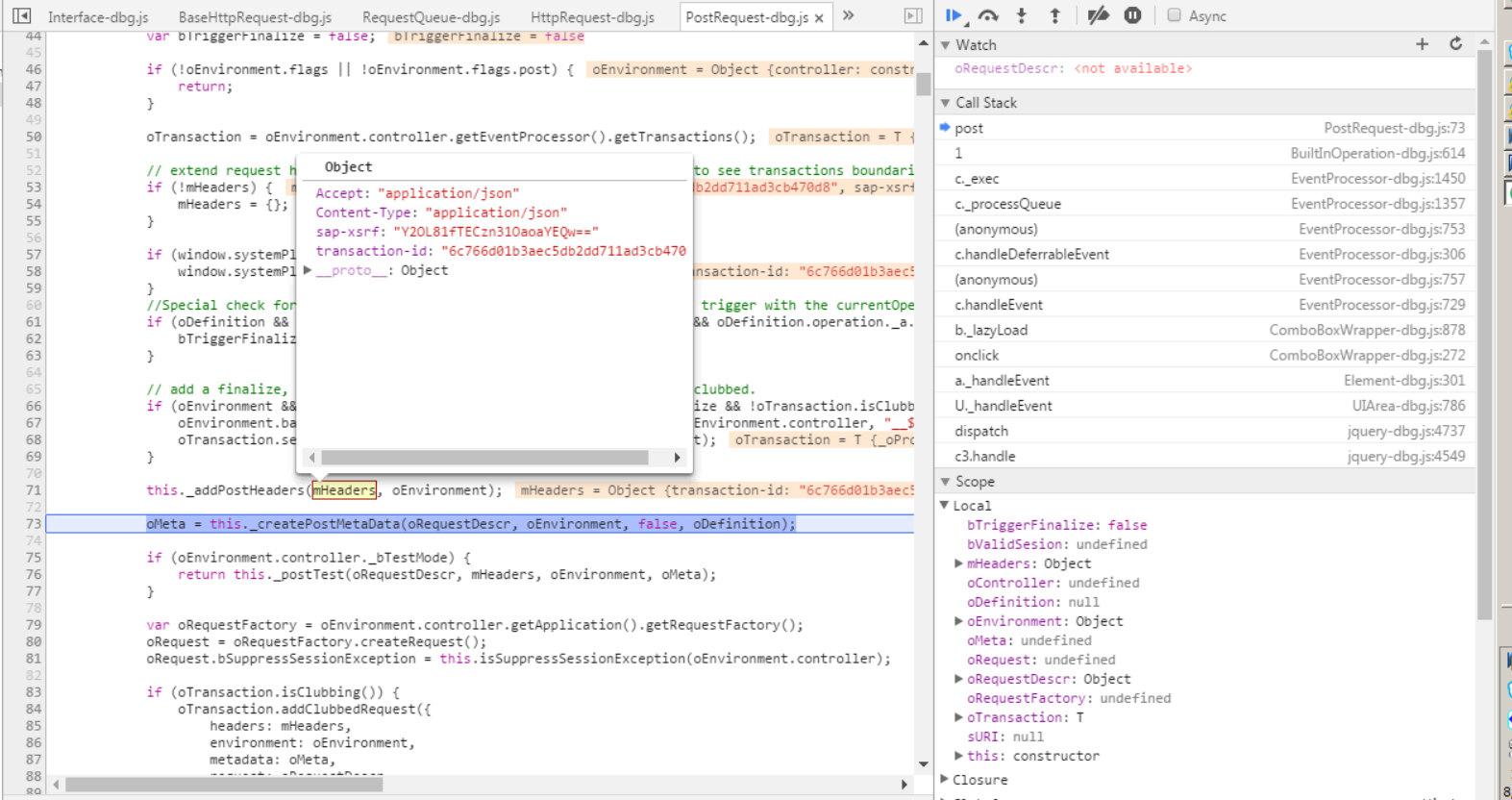Click line number 79 in the gutter
Viewport: 1512px width, 800px height.
tap(33, 625)
